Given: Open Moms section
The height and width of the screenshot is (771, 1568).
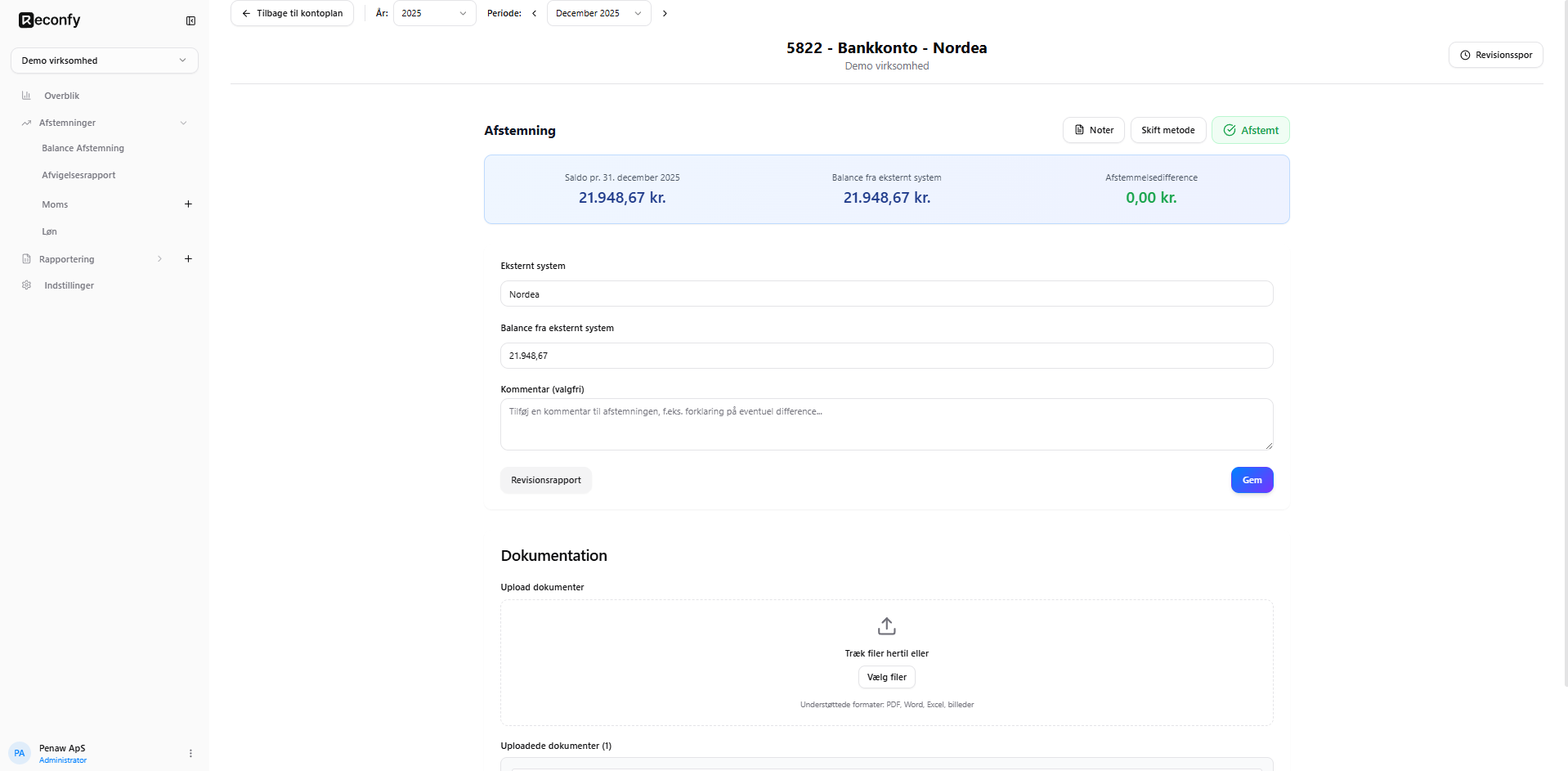Looking at the screenshot, I should pyautogui.click(x=55, y=204).
